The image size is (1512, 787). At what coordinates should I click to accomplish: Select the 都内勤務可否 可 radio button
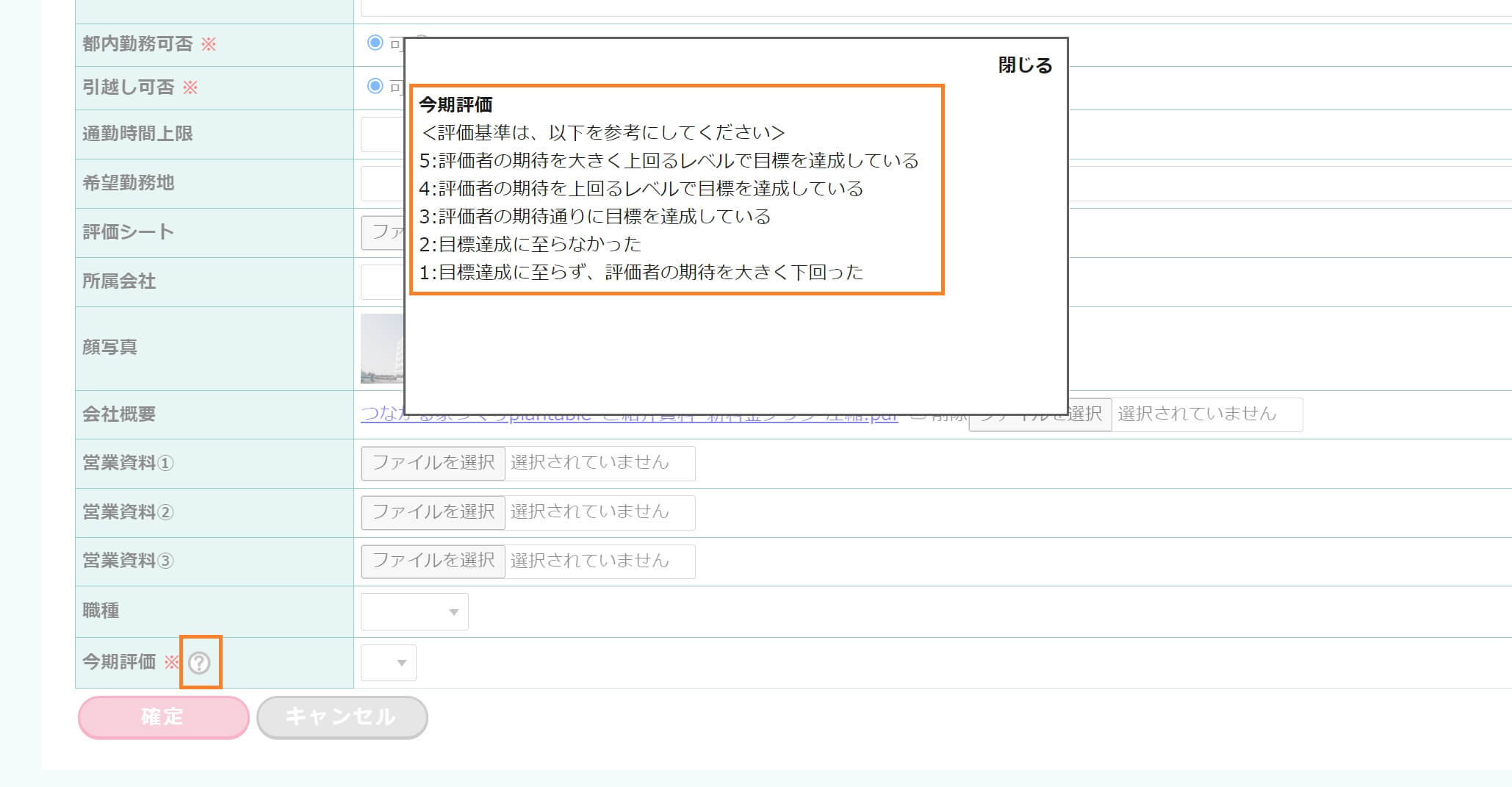pyautogui.click(x=375, y=43)
